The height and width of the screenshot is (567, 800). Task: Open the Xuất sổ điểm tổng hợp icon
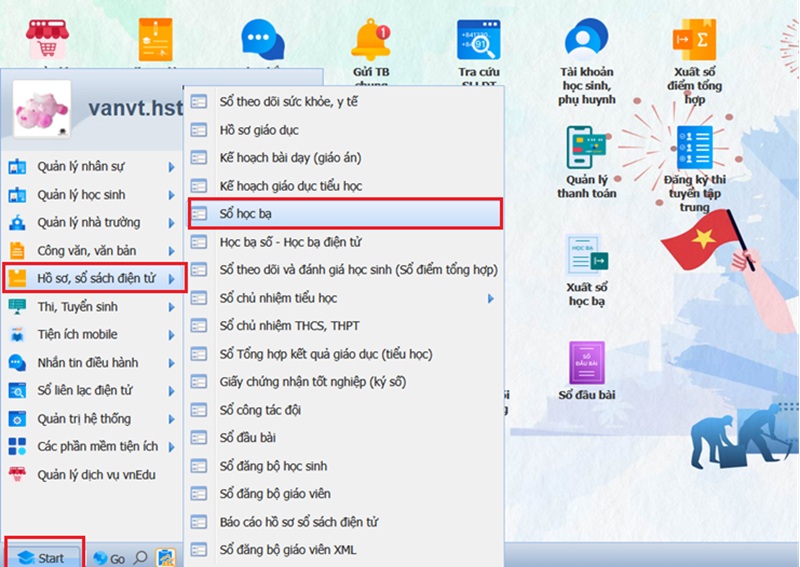coord(694,40)
